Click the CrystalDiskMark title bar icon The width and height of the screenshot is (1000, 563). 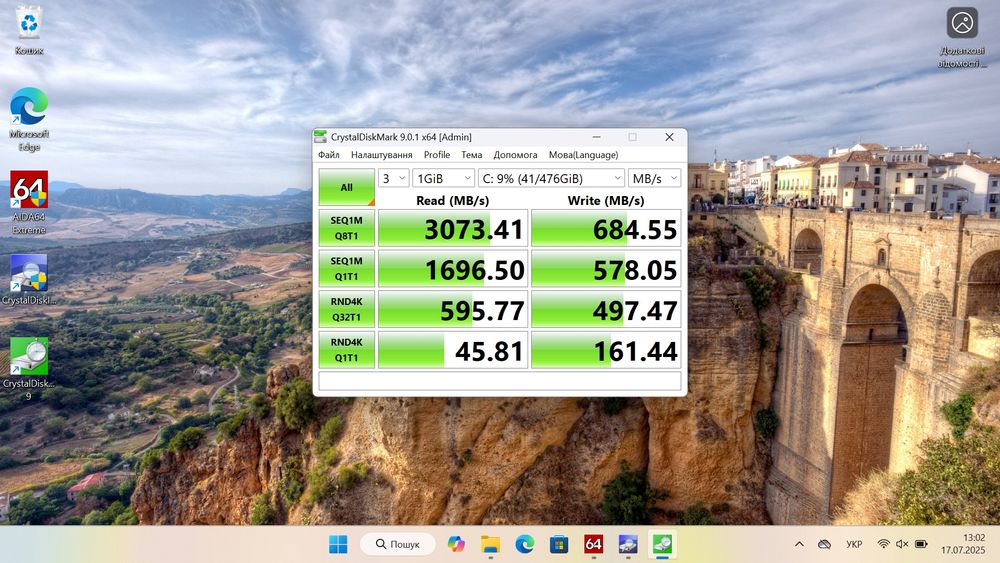point(321,136)
